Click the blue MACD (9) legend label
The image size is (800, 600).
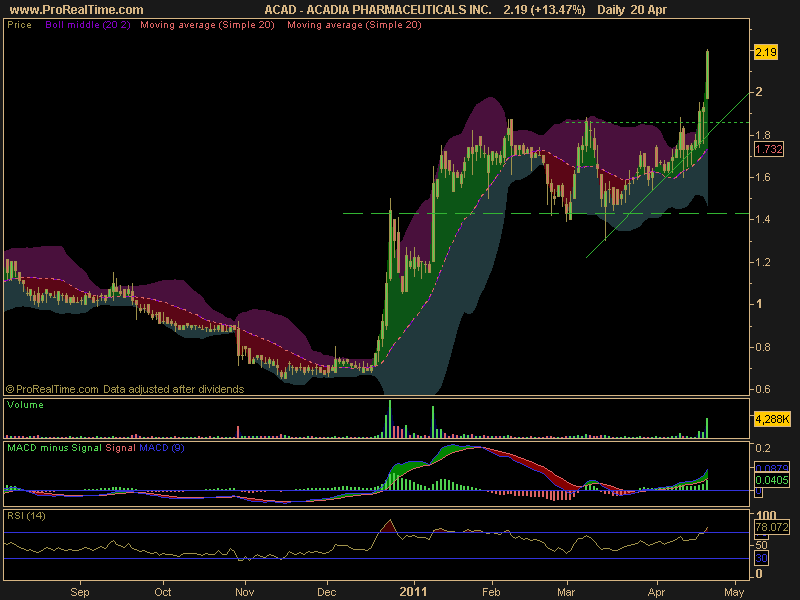coord(162,448)
